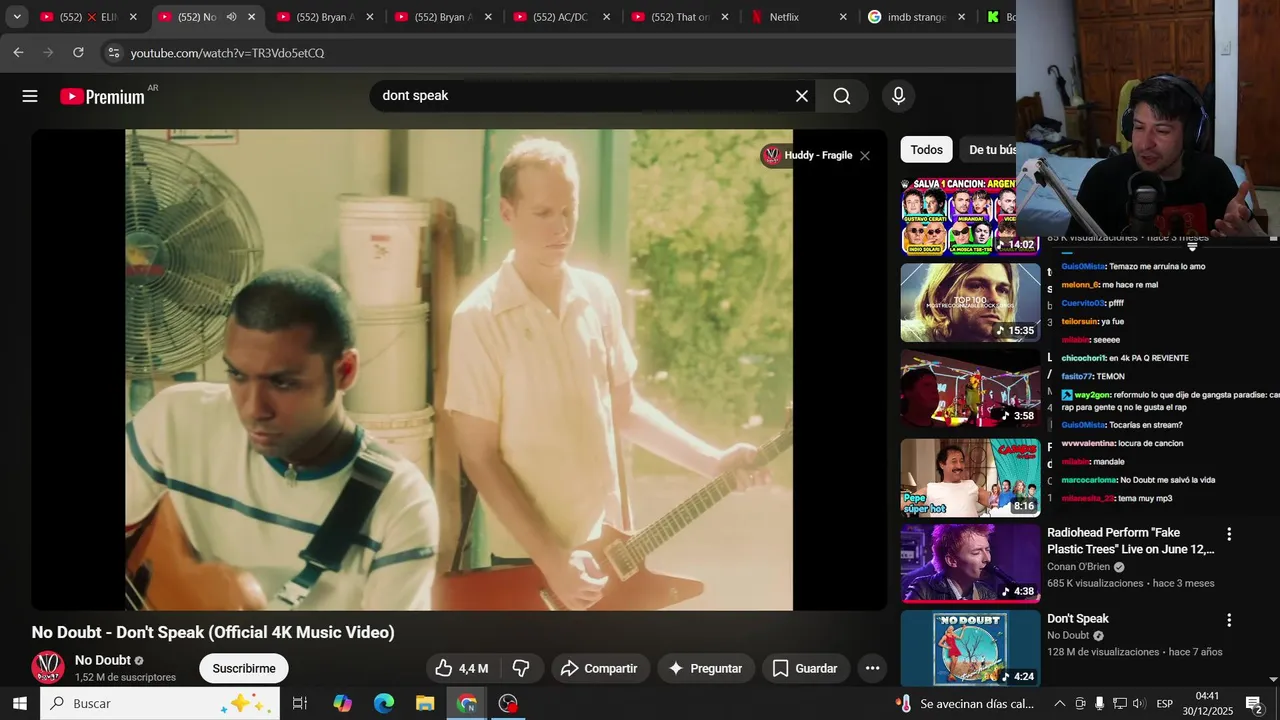Screen dimensions: 1280x720
Task: Mute the playing No Doubt tab speaker icon
Action: click(231, 17)
